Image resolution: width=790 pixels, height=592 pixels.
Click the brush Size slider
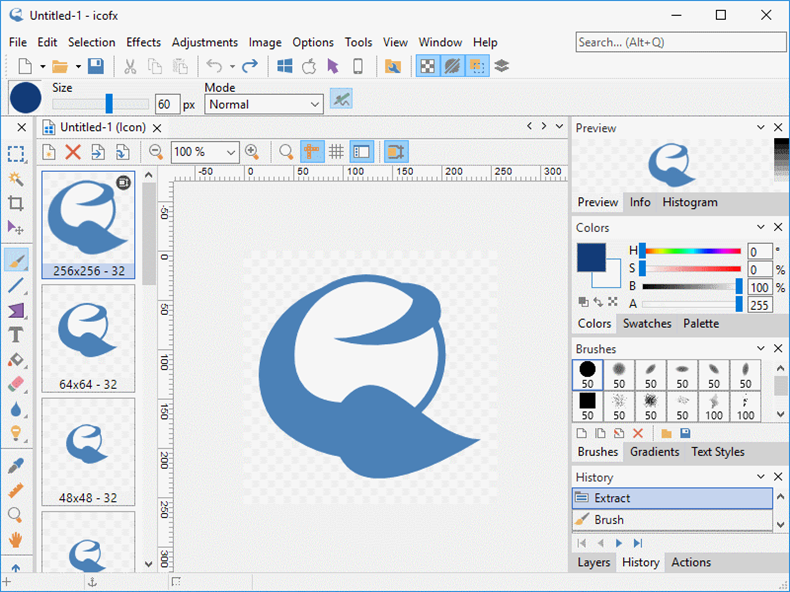(101, 104)
